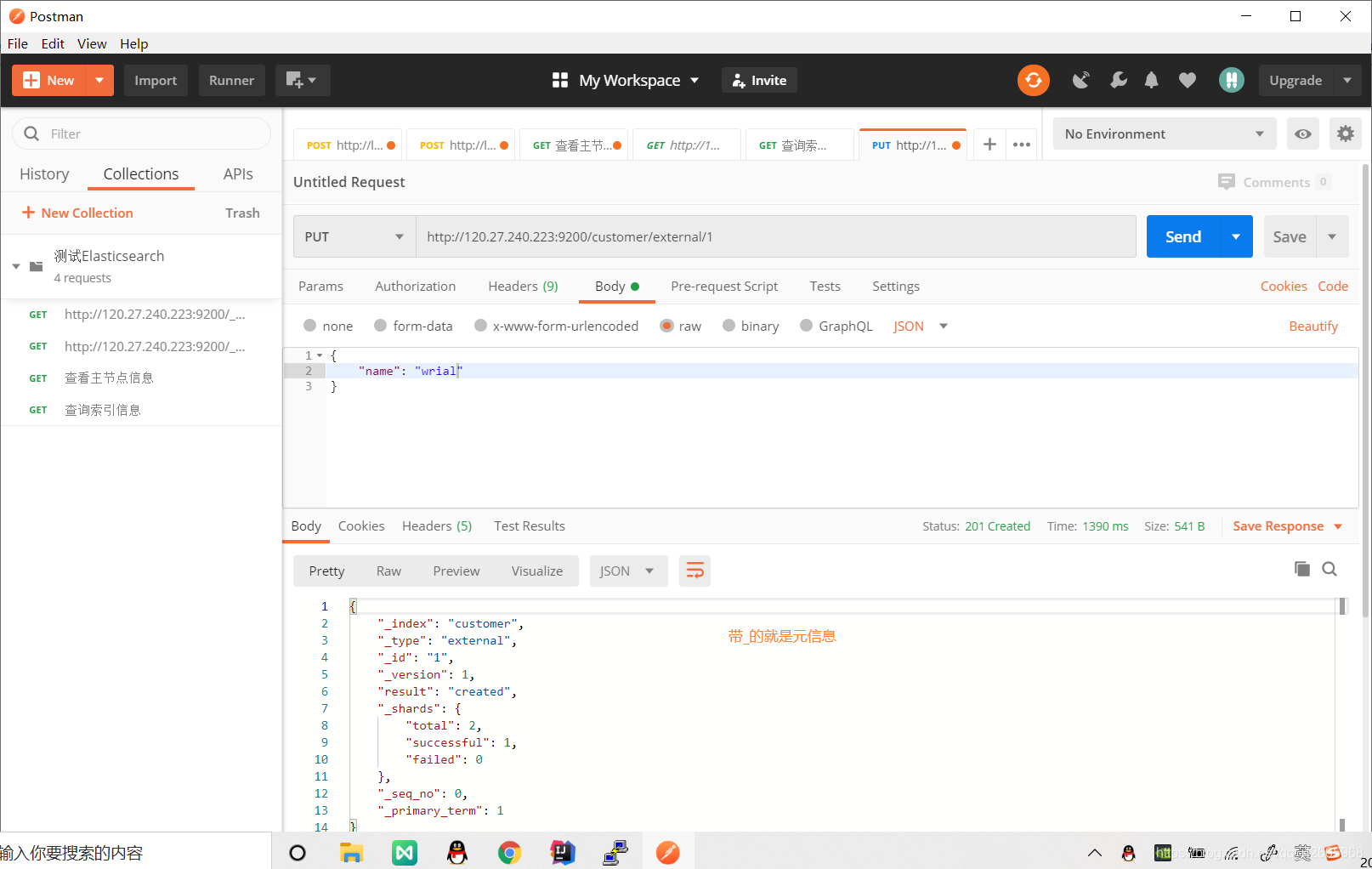Click the Comments icon
The width and height of the screenshot is (1372, 869).
coord(1226,182)
